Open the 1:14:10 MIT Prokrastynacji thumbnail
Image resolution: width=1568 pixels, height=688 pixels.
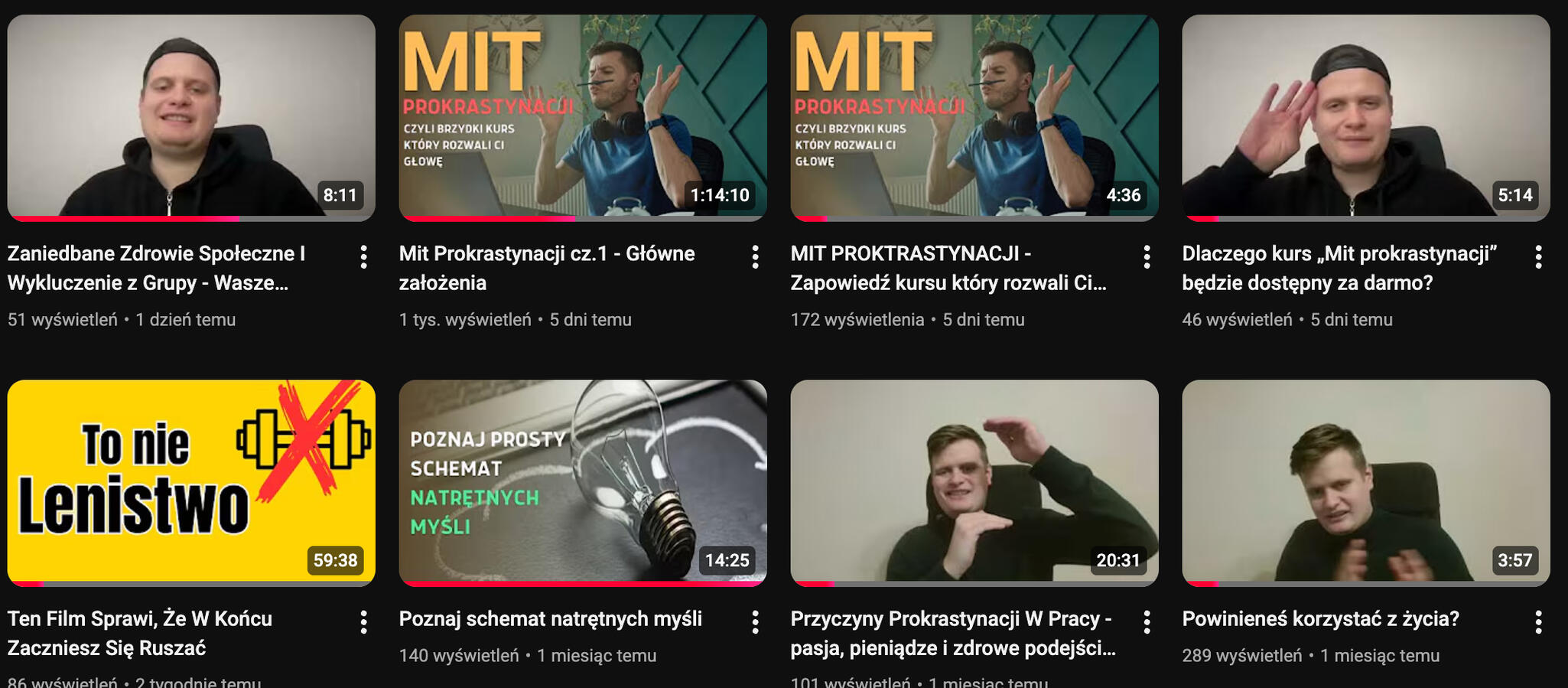click(x=583, y=118)
